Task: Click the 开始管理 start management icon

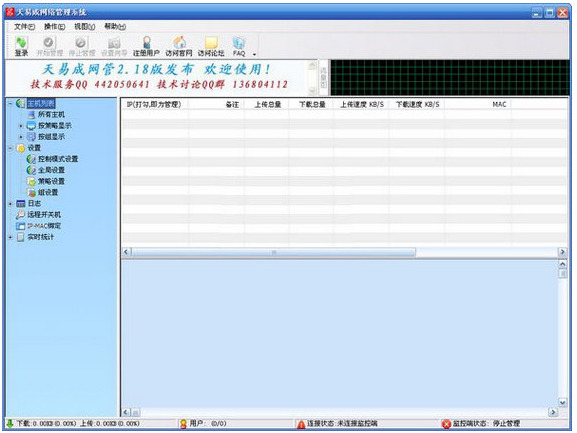Action: pyautogui.click(x=50, y=46)
